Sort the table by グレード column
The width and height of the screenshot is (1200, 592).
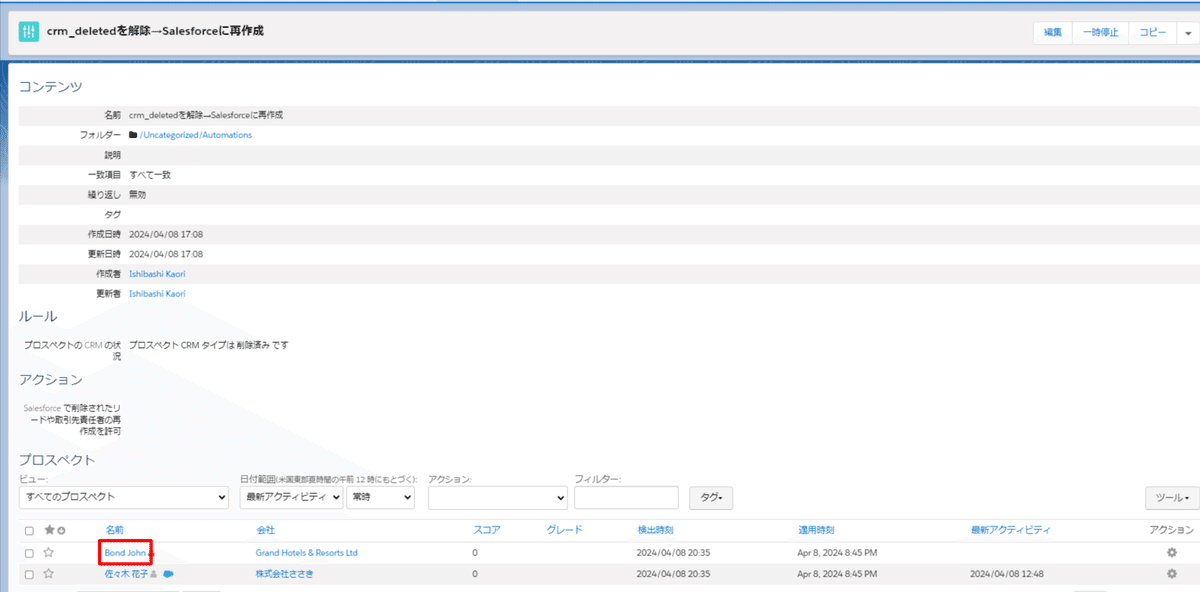[x=564, y=530]
